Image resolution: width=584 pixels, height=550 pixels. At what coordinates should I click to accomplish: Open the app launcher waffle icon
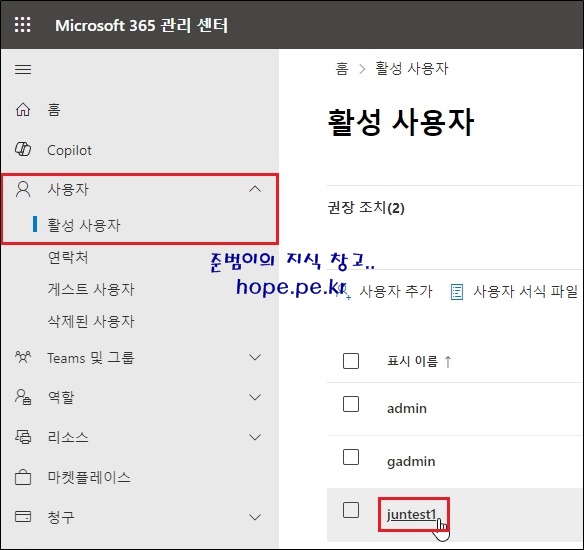[23, 25]
